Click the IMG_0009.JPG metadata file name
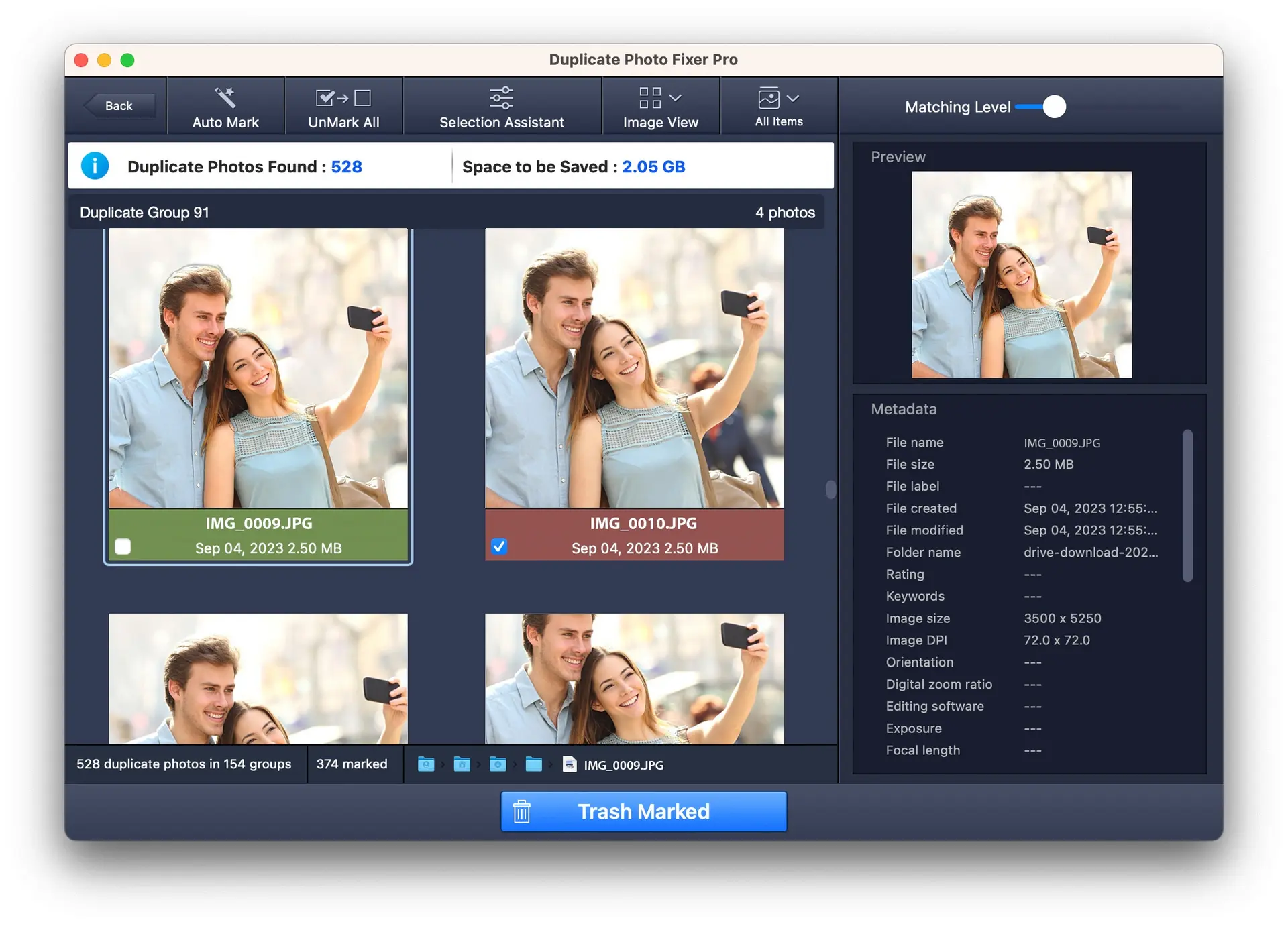 (1061, 443)
